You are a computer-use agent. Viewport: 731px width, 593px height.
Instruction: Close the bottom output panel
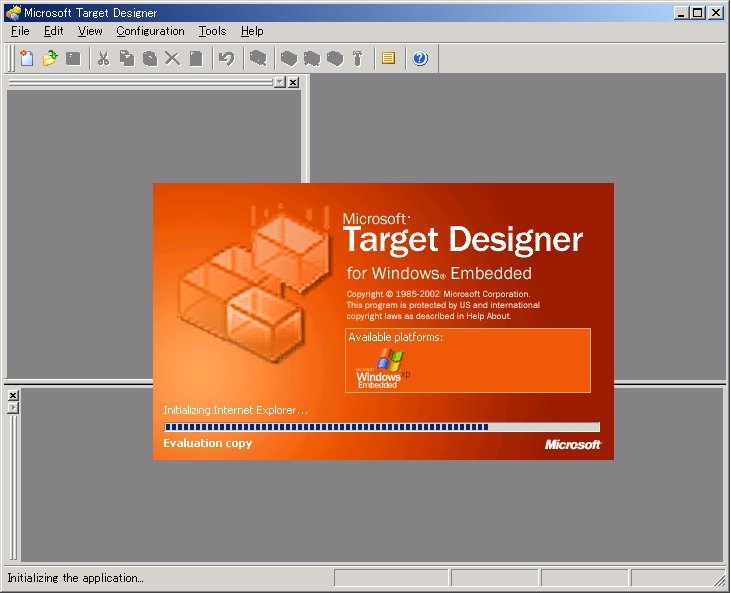(13, 395)
